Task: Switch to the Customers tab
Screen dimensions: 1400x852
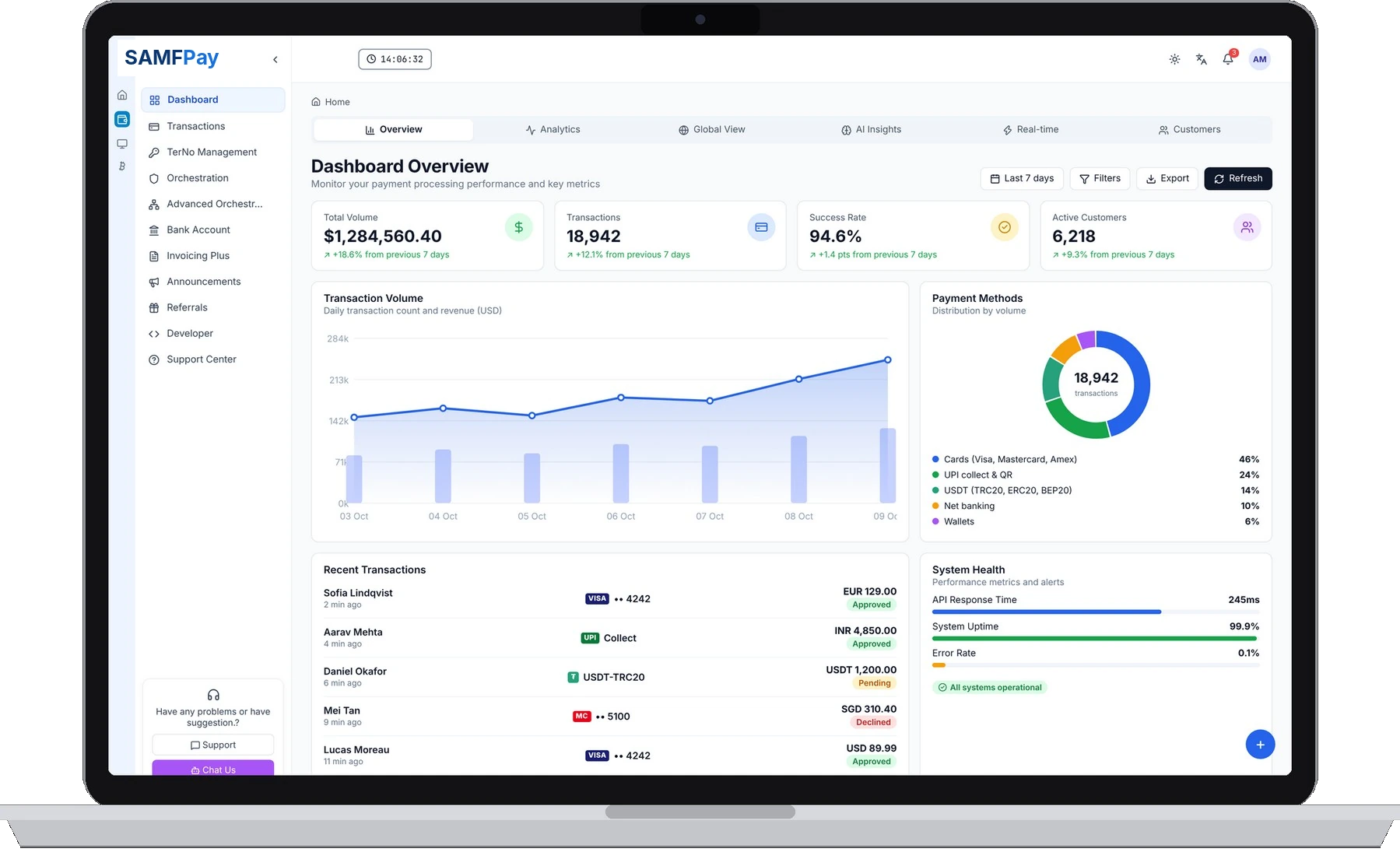Action: (1190, 130)
